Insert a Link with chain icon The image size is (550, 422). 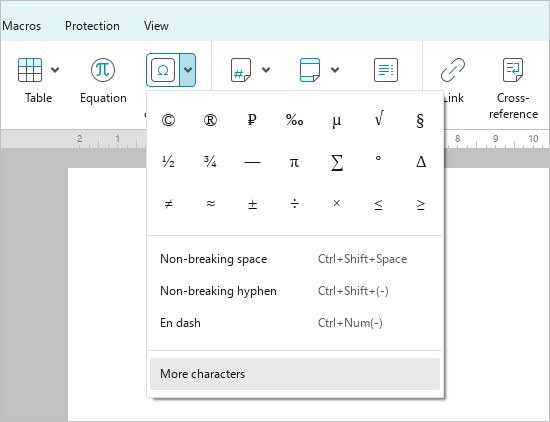click(x=453, y=70)
